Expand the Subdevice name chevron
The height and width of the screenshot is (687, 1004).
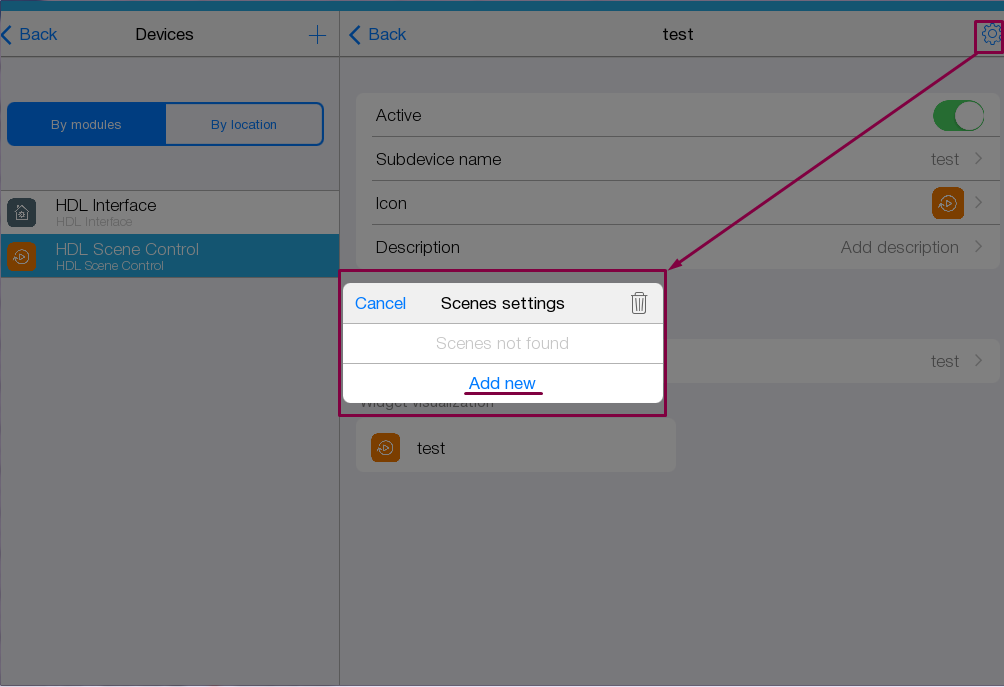pyautogui.click(x=978, y=159)
